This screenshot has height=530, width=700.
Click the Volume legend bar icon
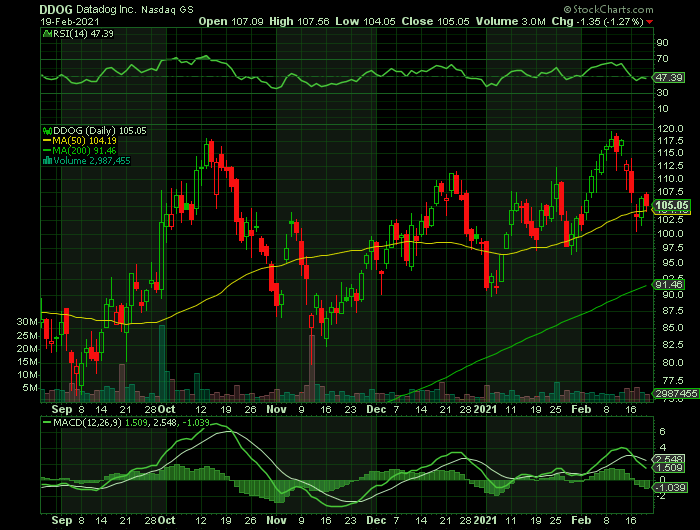[46, 160]
